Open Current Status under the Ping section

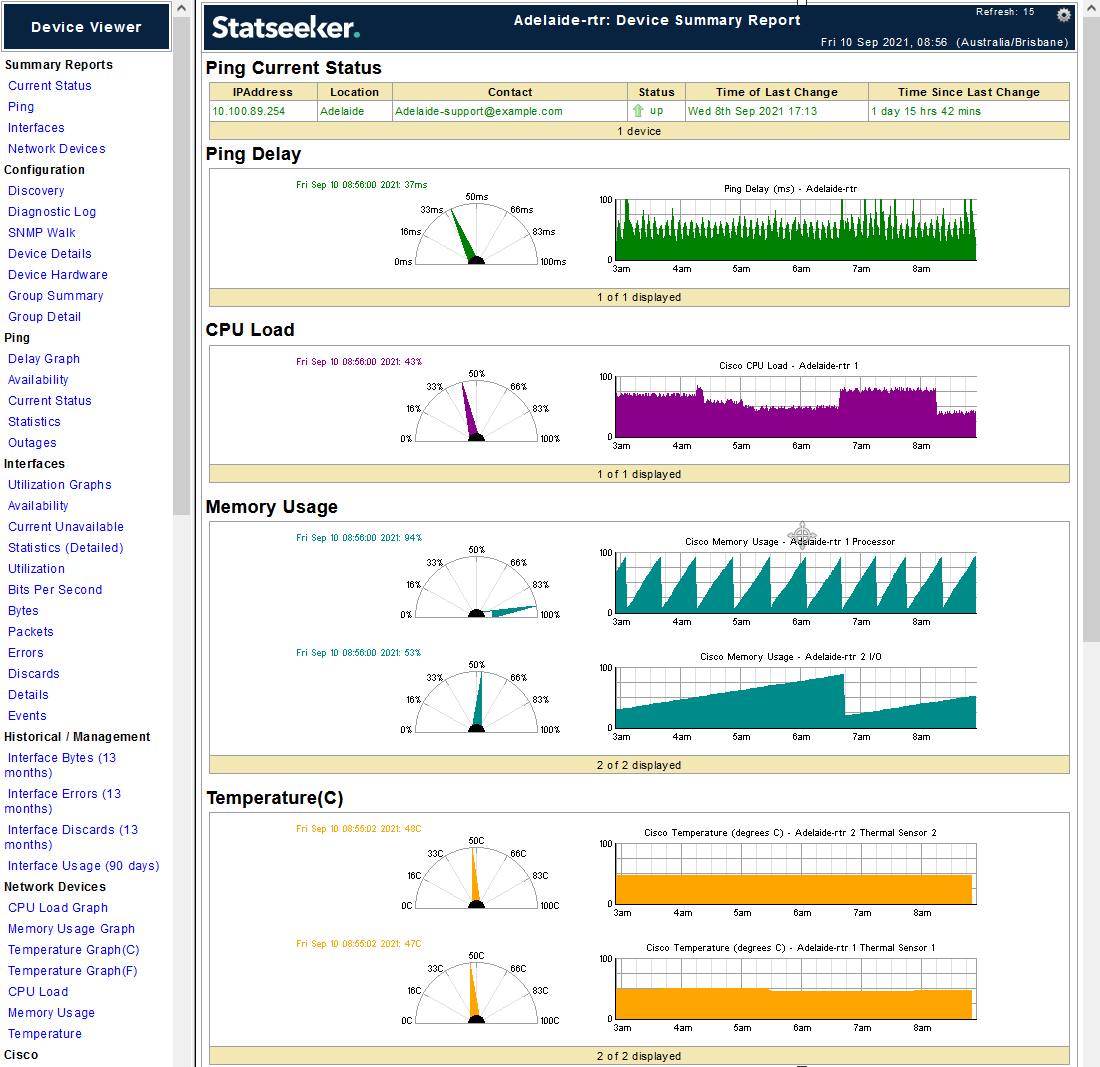pyautogui.click(x=50, y=401)
